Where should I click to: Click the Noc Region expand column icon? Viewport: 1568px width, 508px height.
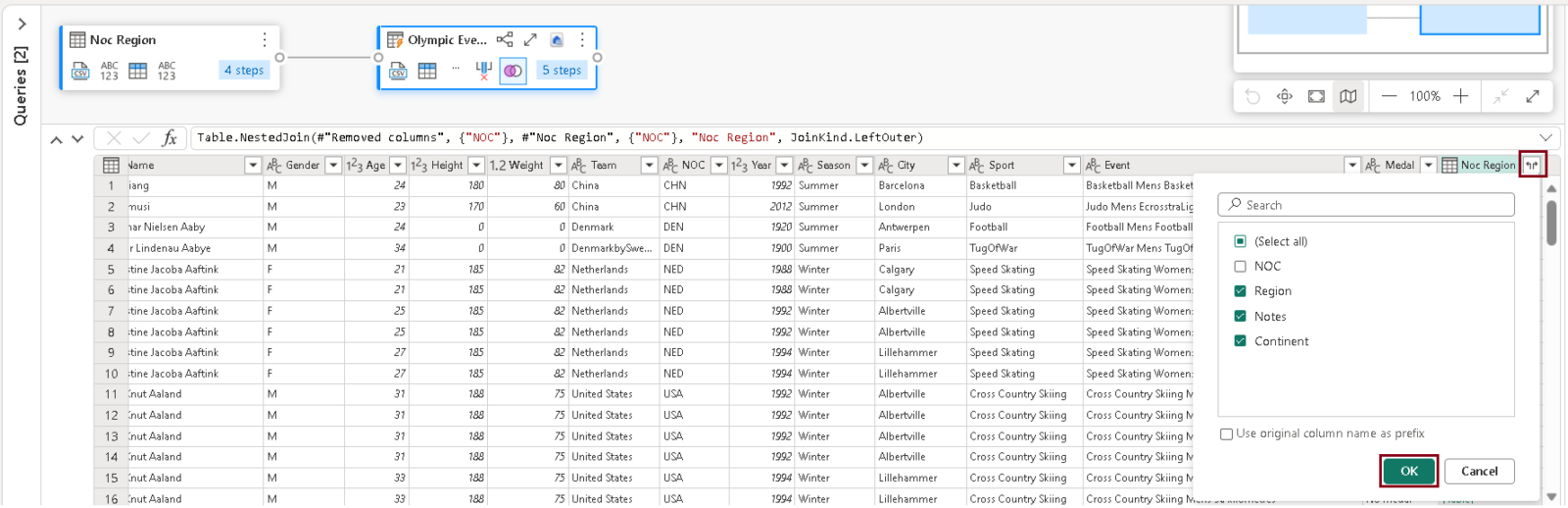point(1532,165)
